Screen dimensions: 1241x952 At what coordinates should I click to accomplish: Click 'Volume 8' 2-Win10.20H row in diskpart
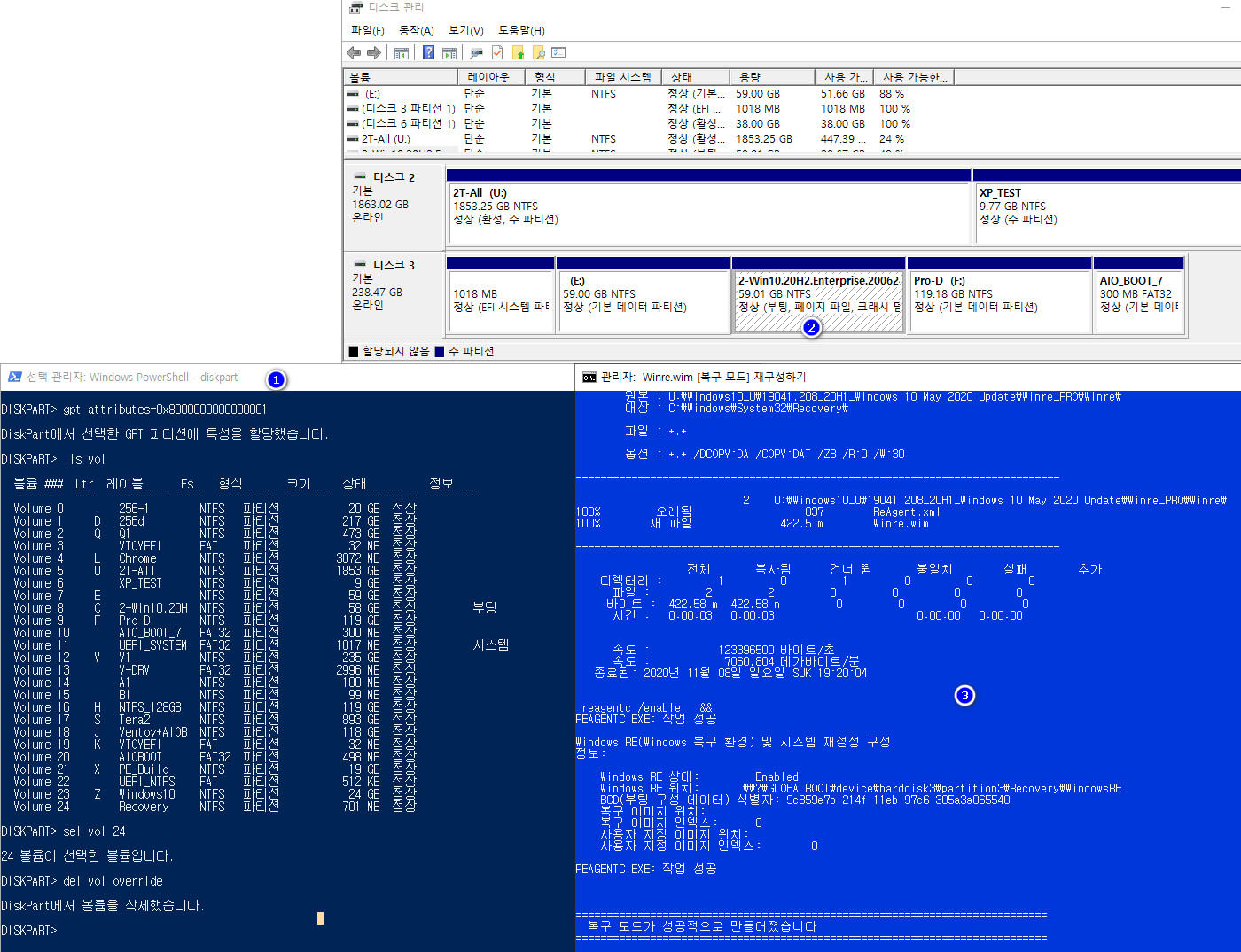click(x=255, y=608)
